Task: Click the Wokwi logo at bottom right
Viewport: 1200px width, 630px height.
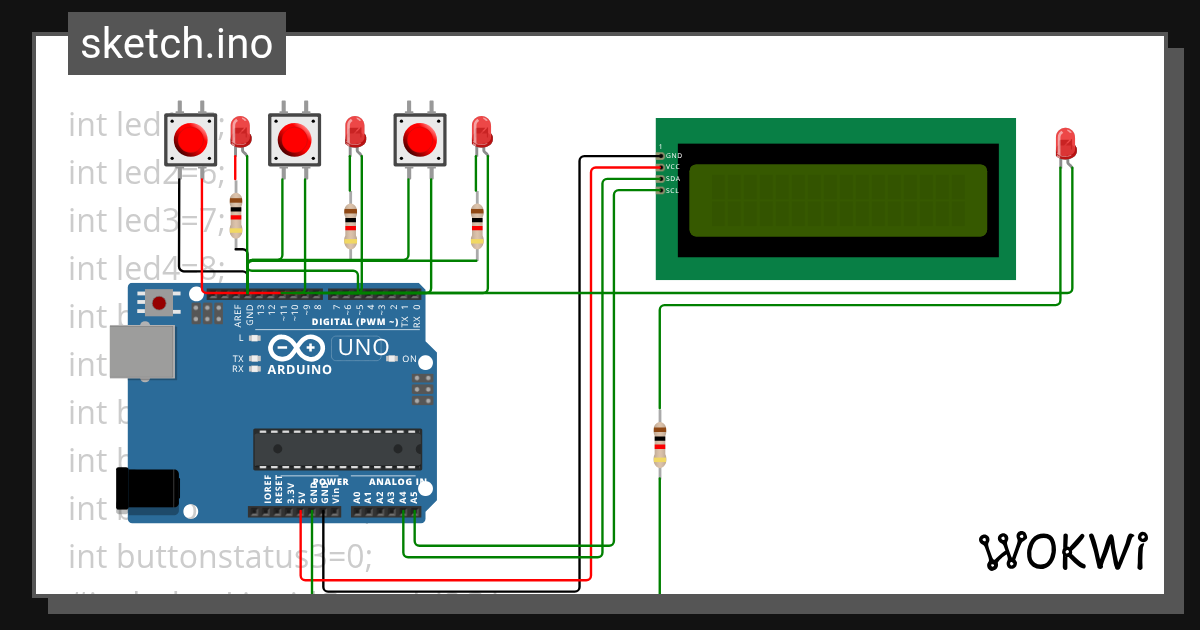Action: coord(1065,549)
